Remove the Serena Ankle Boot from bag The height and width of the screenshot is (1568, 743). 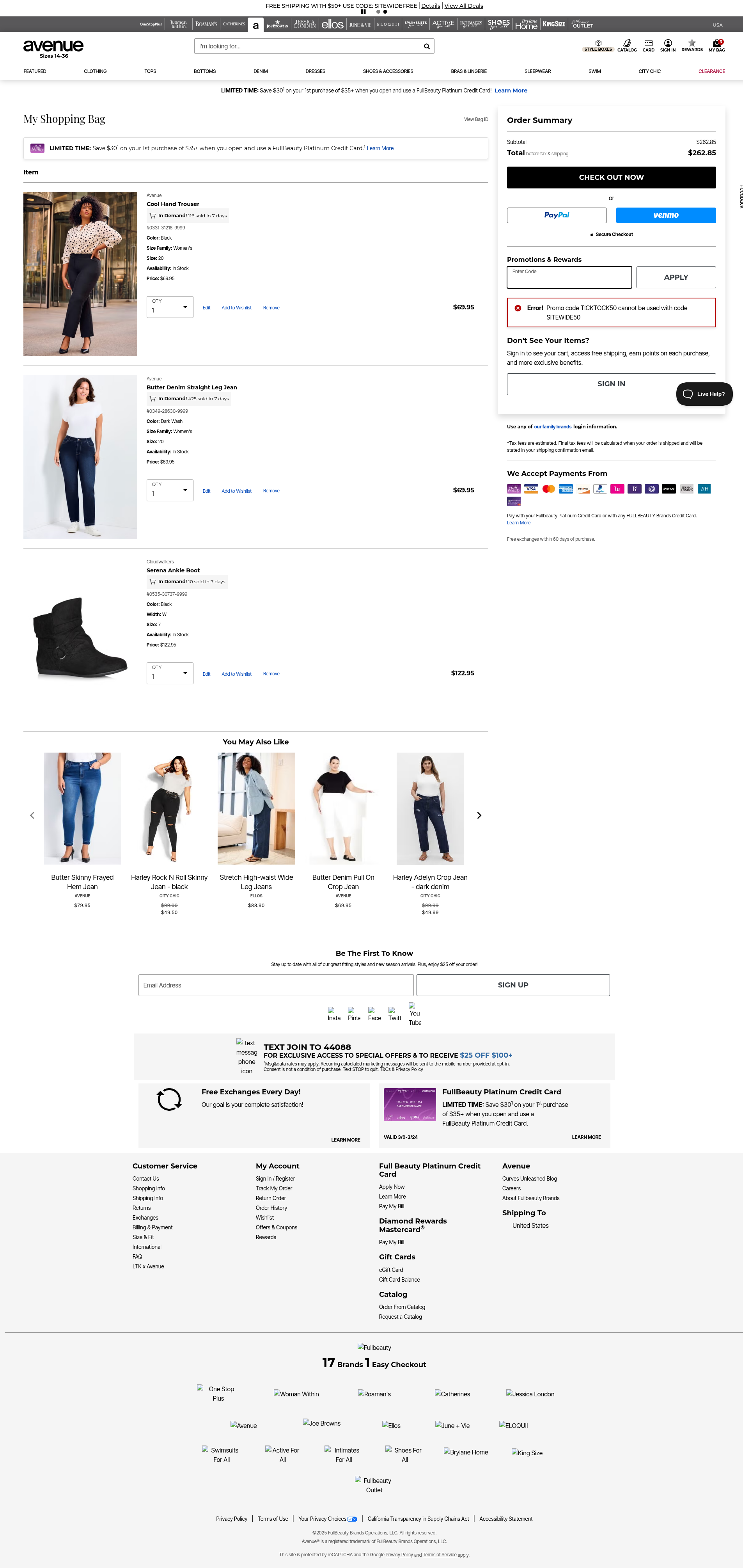[271, 674]
